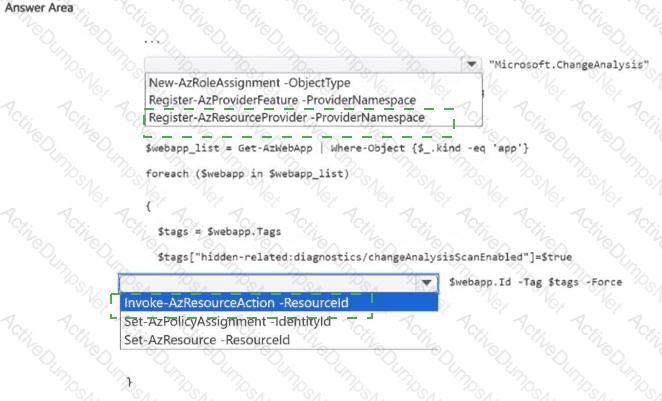Viewport: 662px width, 401px height.
Task: Open the first dropdown before "Microsoft.ChangeAnalysis"
Action: [313, 65]
